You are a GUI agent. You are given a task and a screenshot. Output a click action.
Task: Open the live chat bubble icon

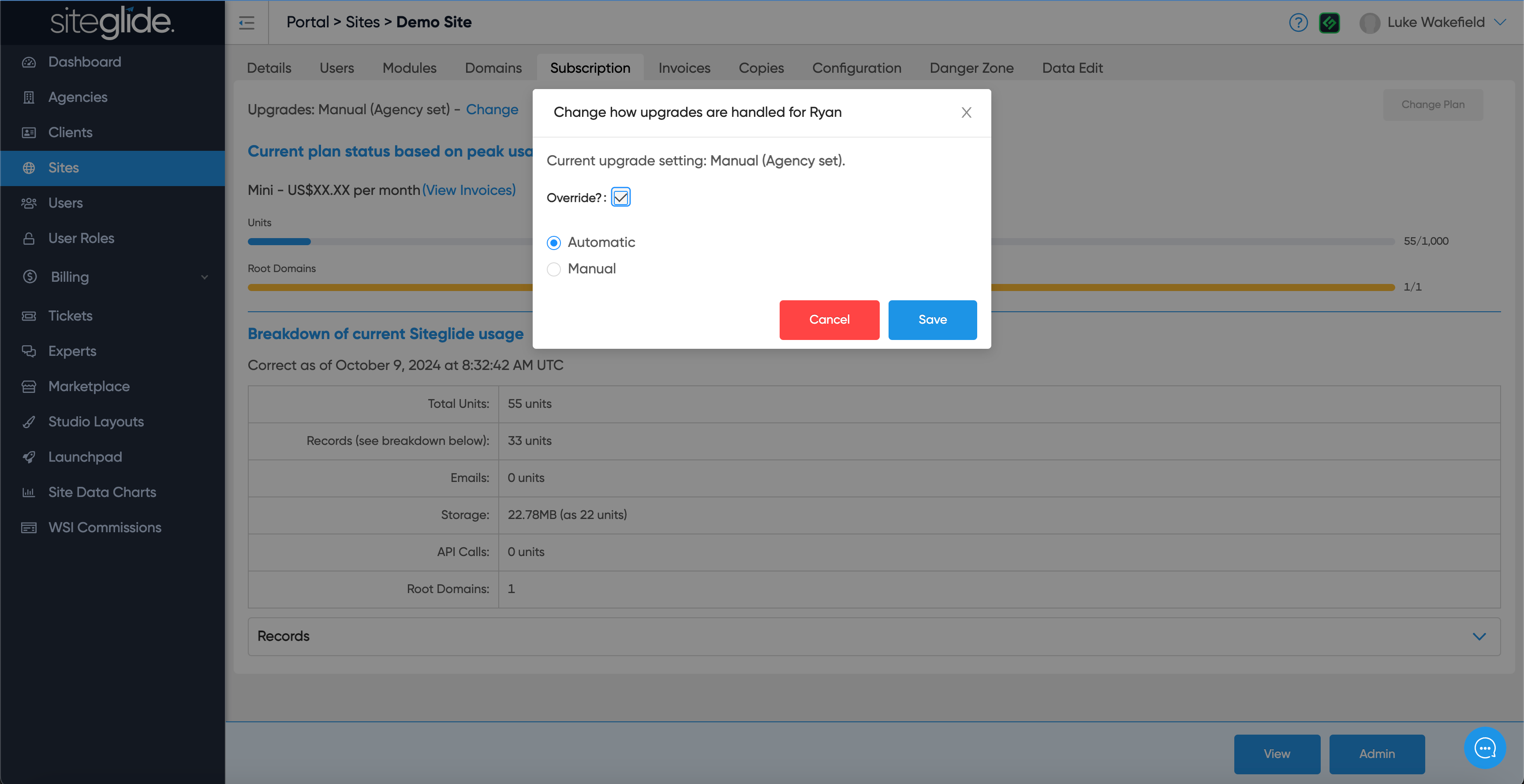tap(1484, 748)
